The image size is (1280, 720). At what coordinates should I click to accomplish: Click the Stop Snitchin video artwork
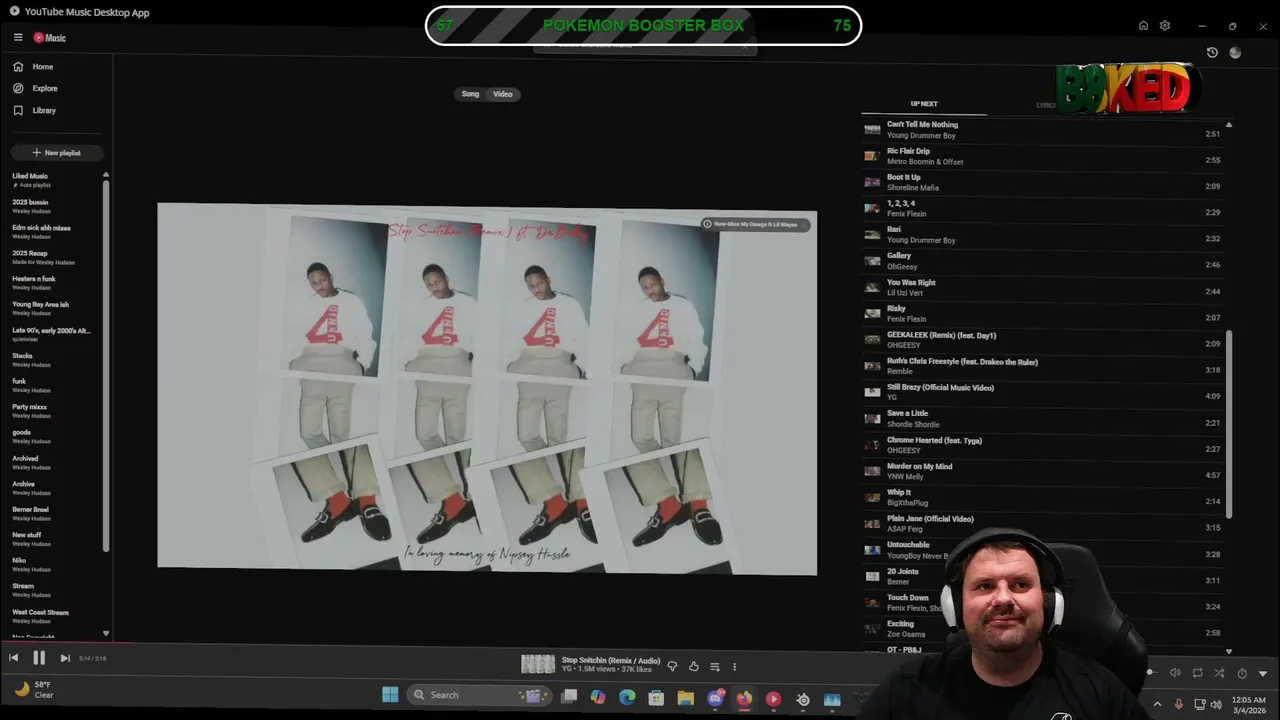click(x=487, y=389)
